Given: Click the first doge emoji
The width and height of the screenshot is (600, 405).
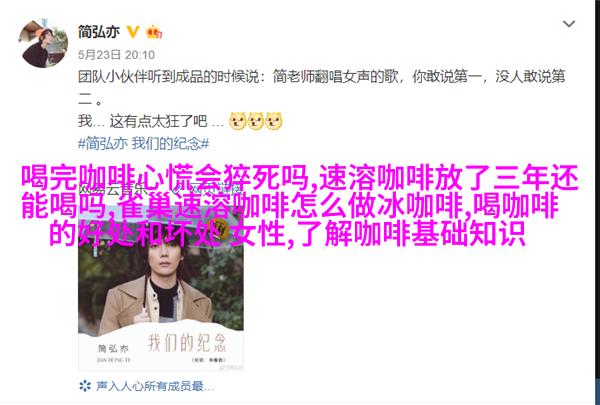Looking at the screenshot, I should pyautogui.click(x=238, y=121).
